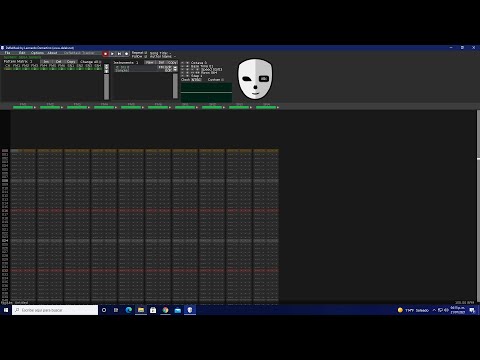Expand effect columns for FM1 channel
This screenshot has width=480, height=360.
pos(35,107)
